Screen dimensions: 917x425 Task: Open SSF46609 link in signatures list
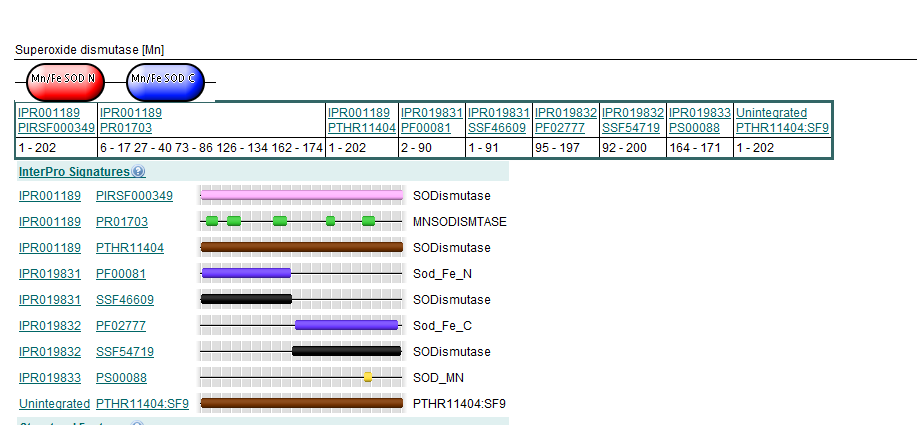tap(125, 300)
